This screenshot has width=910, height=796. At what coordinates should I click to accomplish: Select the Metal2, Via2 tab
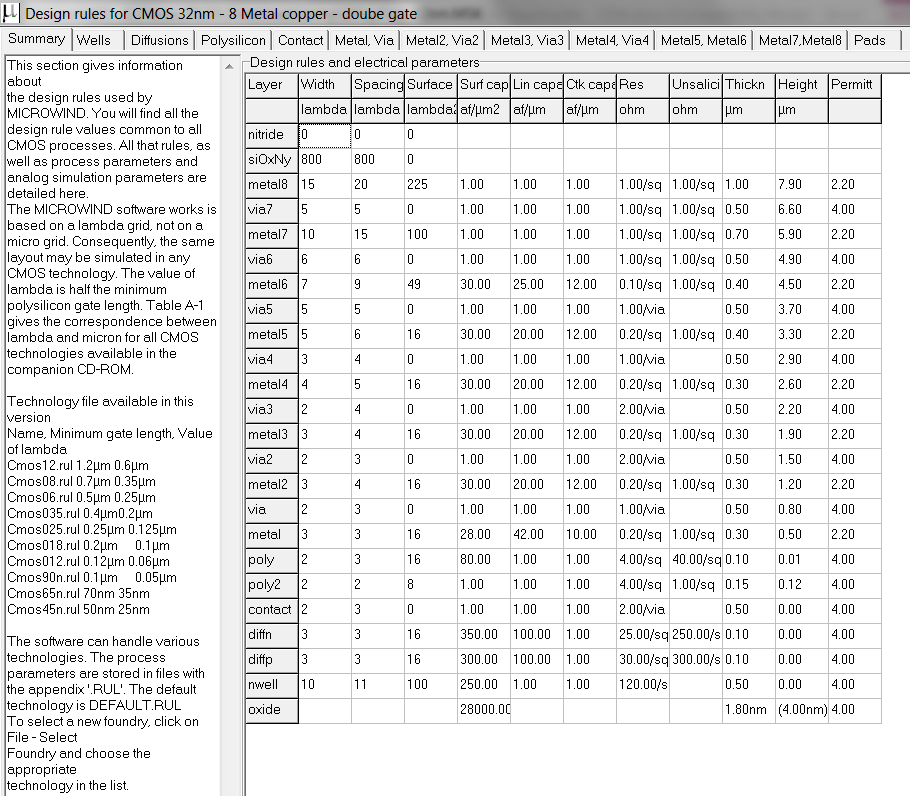click(x=442, y=40)
